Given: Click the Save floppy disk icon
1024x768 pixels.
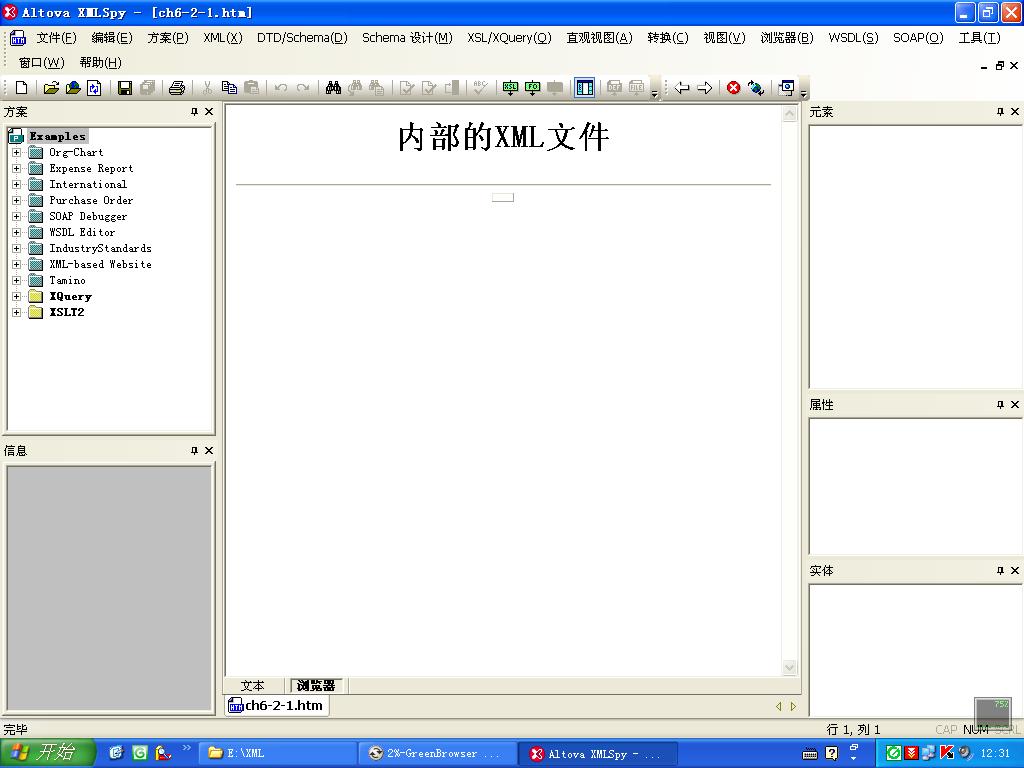Looking at the screenshot, I should point(125,88).
